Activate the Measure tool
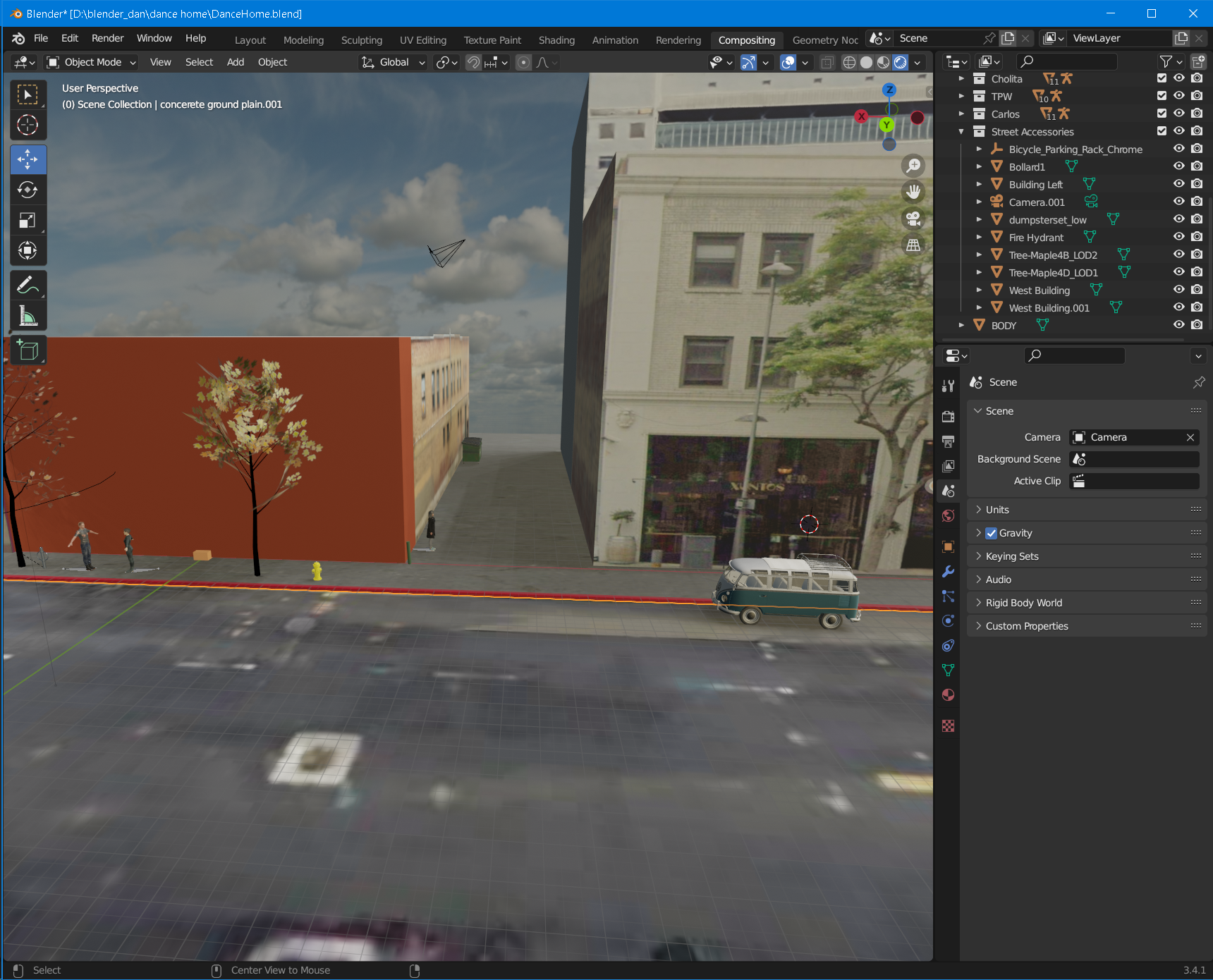The image size is (1213, 980). [28, 317]
